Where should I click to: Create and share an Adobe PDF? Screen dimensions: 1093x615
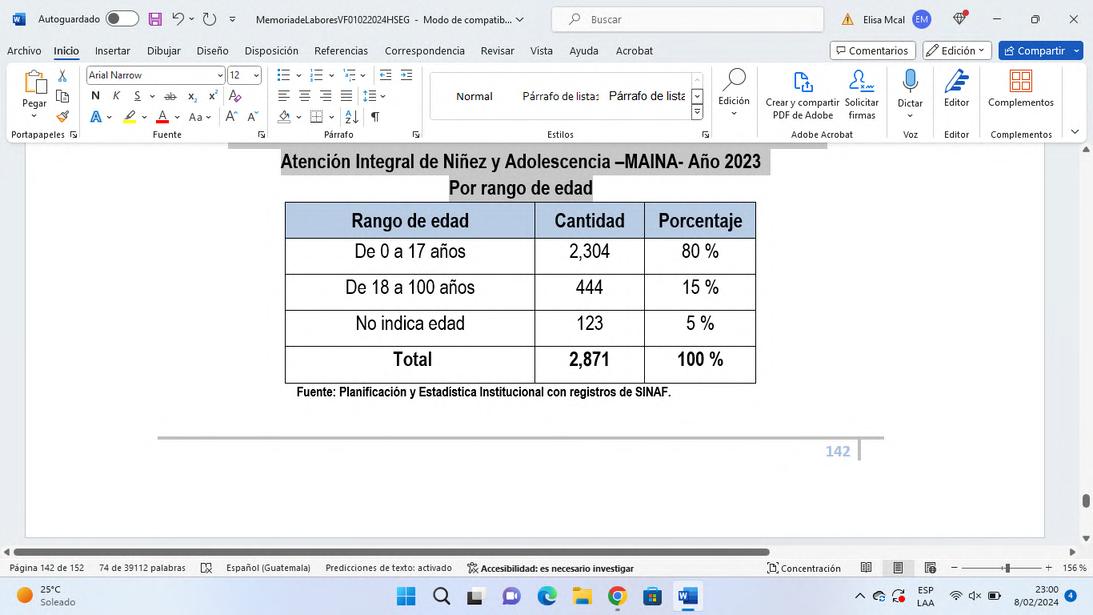point(802,82)
